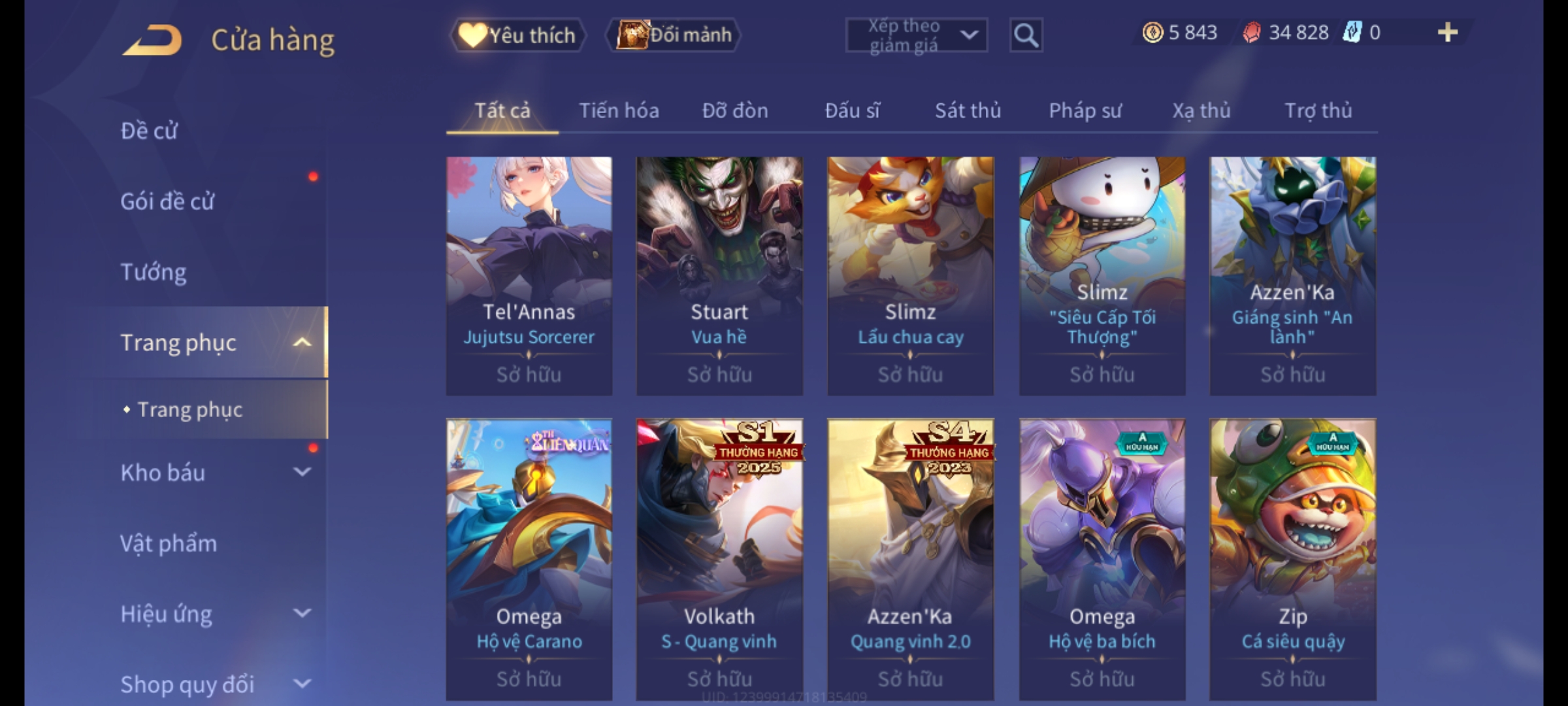Open Tướng in the sidebar

[153, 272]
